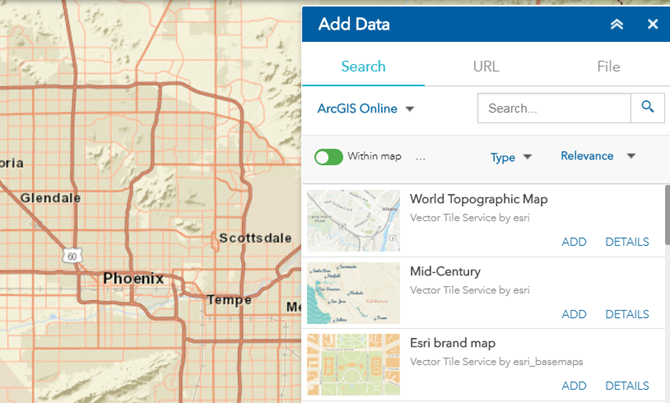The image size is (670, 403).
Task: Click inside the Search text field
Action: 553,108
